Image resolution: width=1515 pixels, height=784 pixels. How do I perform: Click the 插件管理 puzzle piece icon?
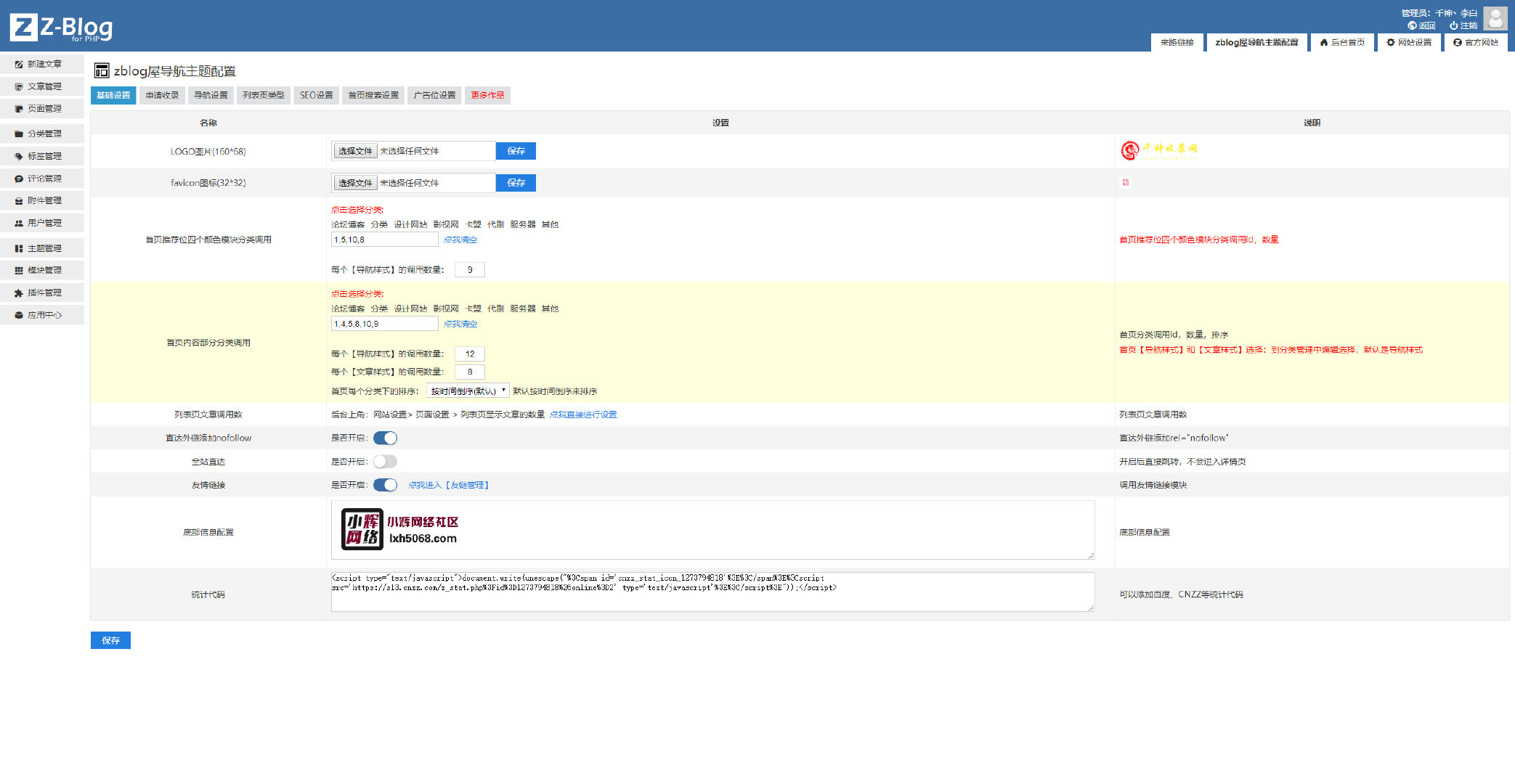tap(19, 293)
